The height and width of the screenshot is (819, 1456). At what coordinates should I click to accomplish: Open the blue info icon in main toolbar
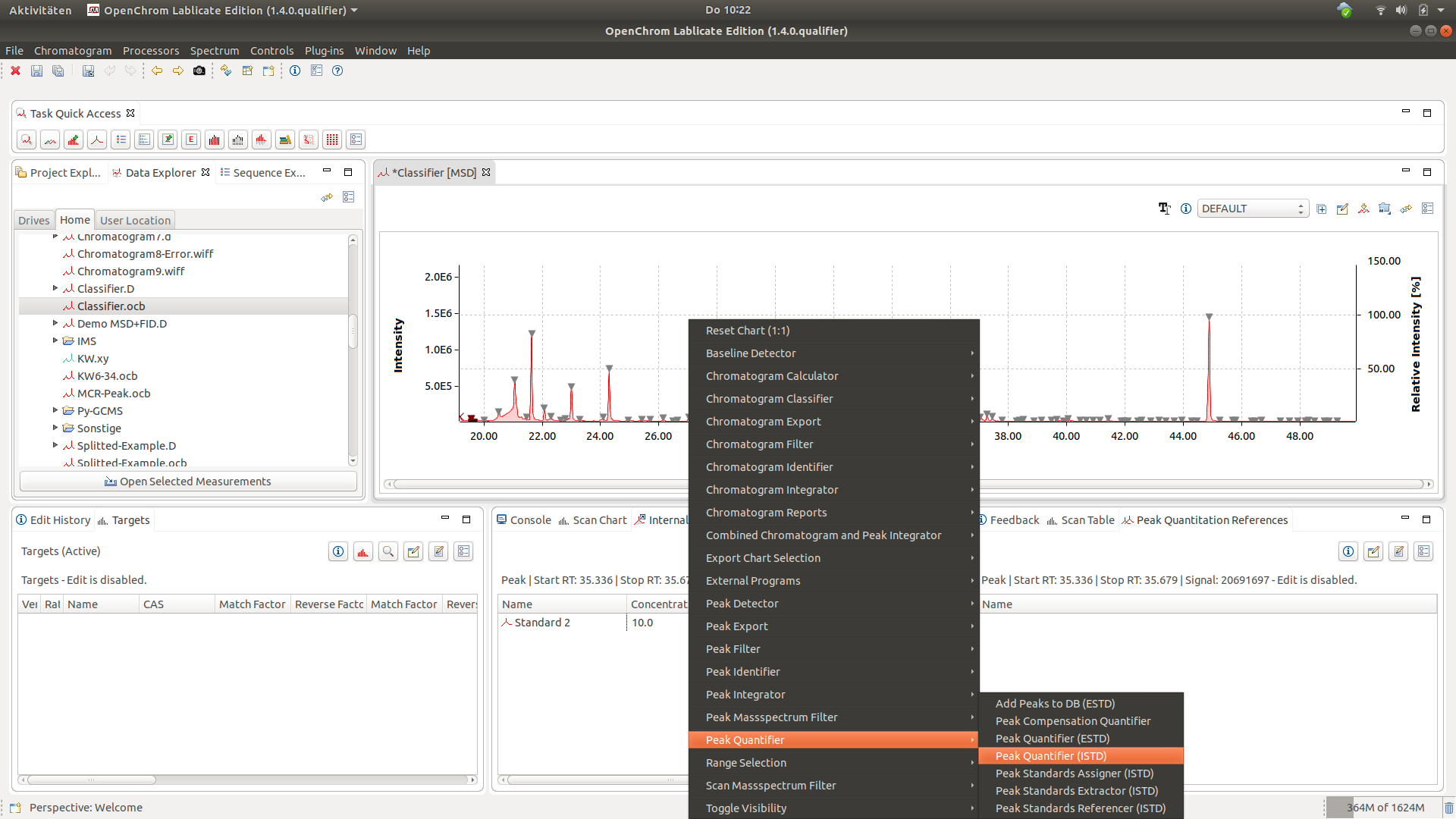[x=295, y=71]
